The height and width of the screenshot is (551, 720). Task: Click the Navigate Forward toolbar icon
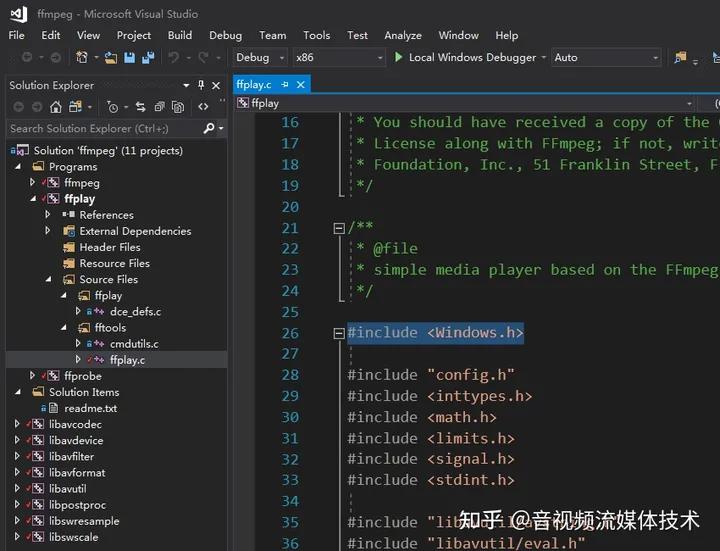(56, 57)
